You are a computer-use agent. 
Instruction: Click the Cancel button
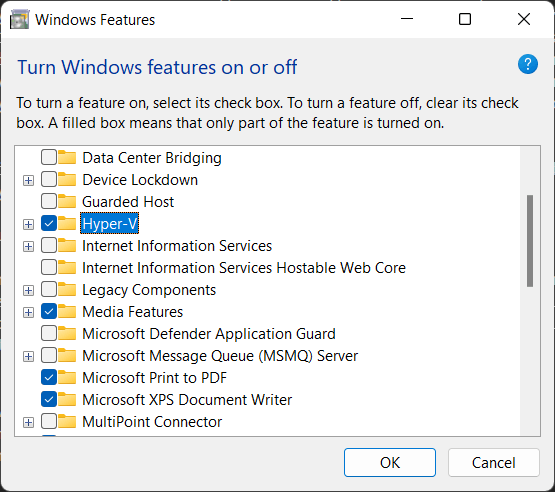[x=494, y=463]
